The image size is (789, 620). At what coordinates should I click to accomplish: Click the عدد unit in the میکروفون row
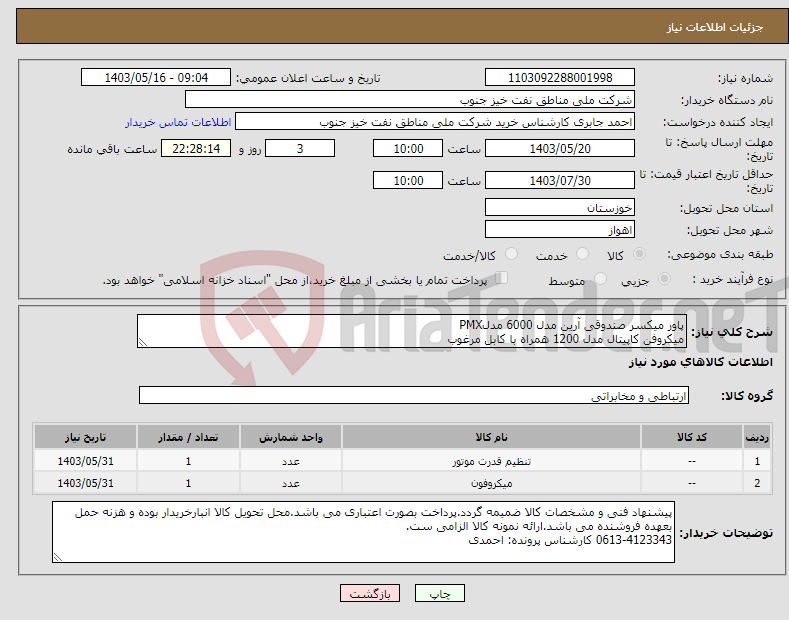[291, 483]
